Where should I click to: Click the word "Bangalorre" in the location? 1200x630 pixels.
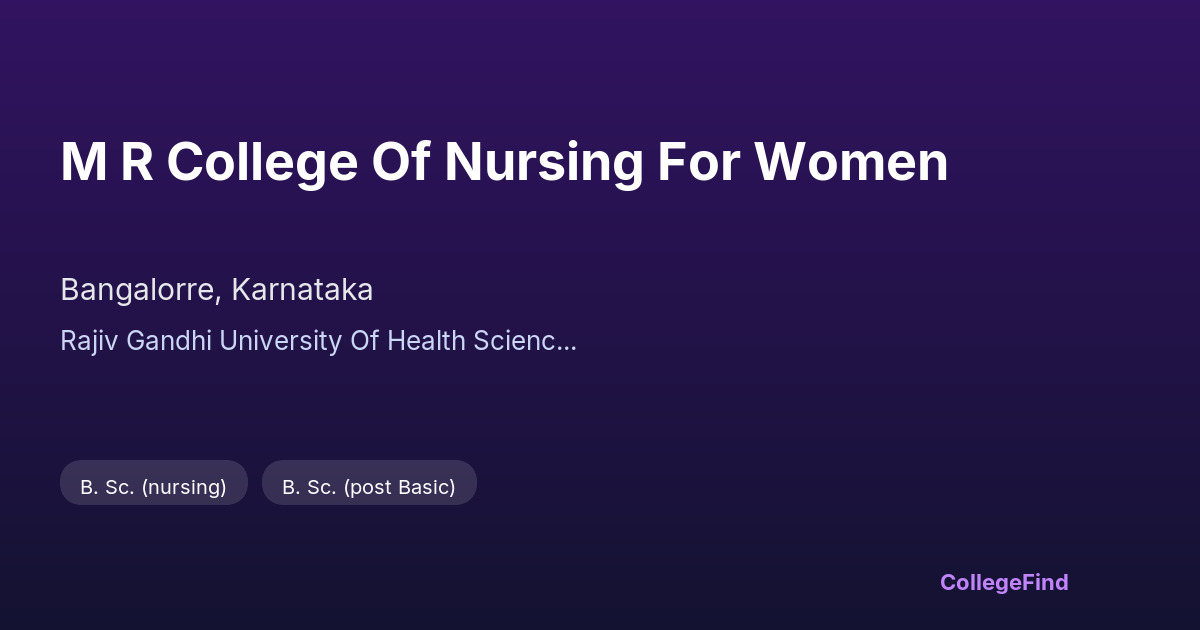138,290
